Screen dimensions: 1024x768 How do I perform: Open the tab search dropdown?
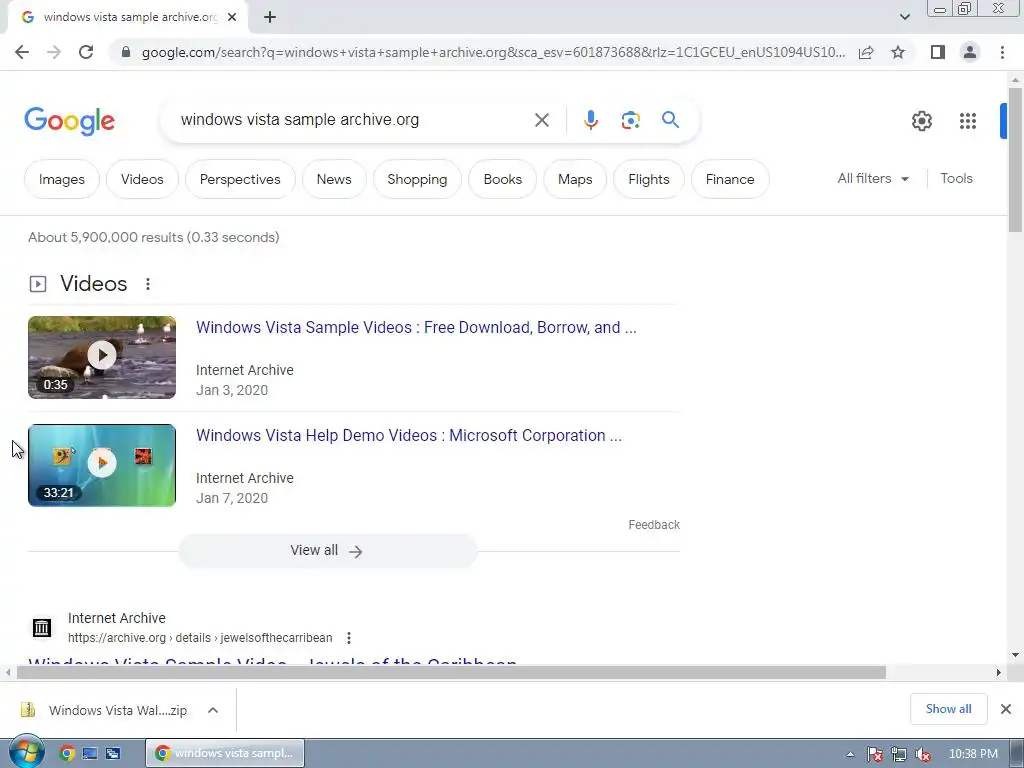pyautogui.click(x=904, y=17)
